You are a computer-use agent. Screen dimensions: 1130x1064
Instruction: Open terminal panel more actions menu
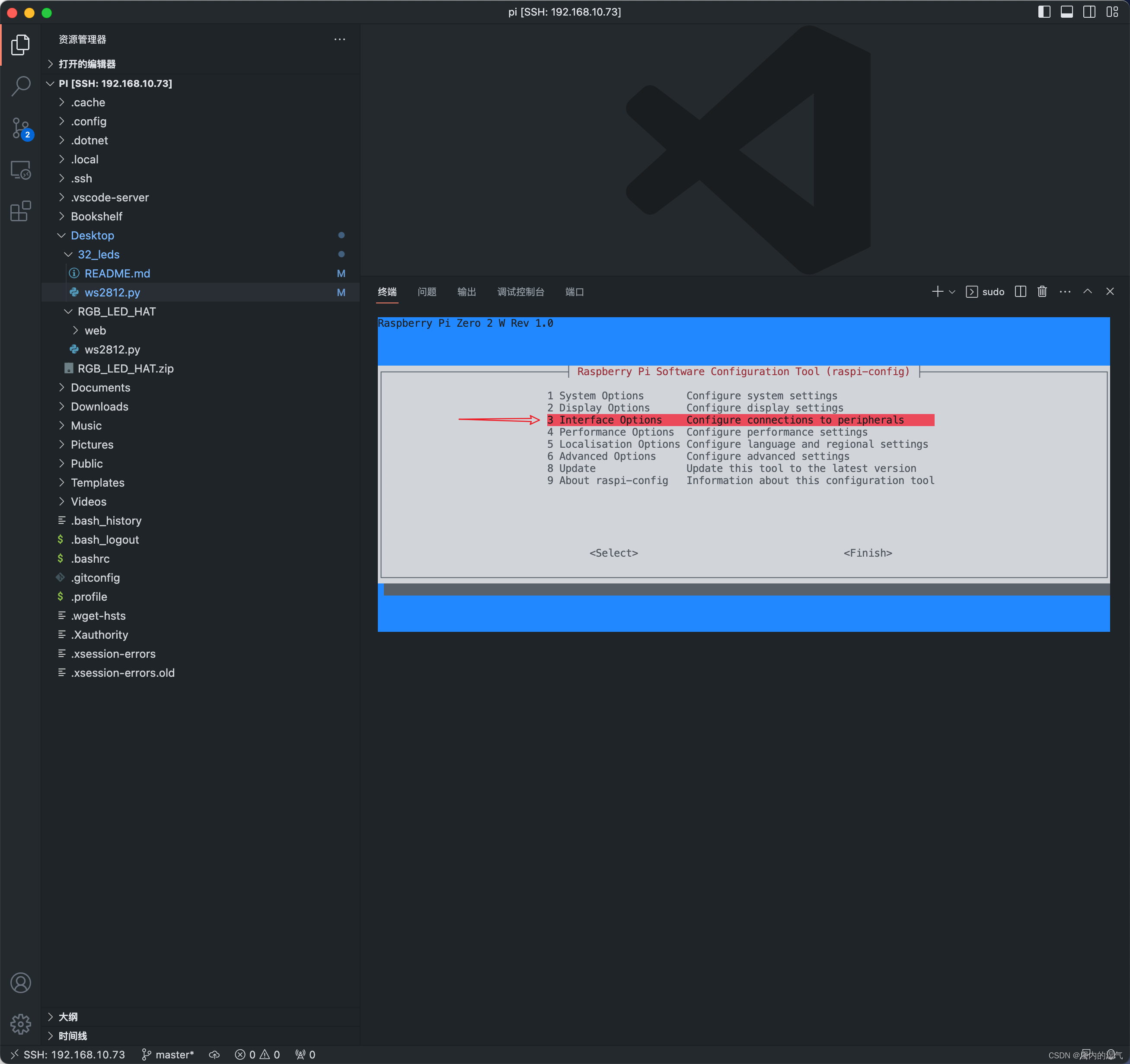point(1065,292)
